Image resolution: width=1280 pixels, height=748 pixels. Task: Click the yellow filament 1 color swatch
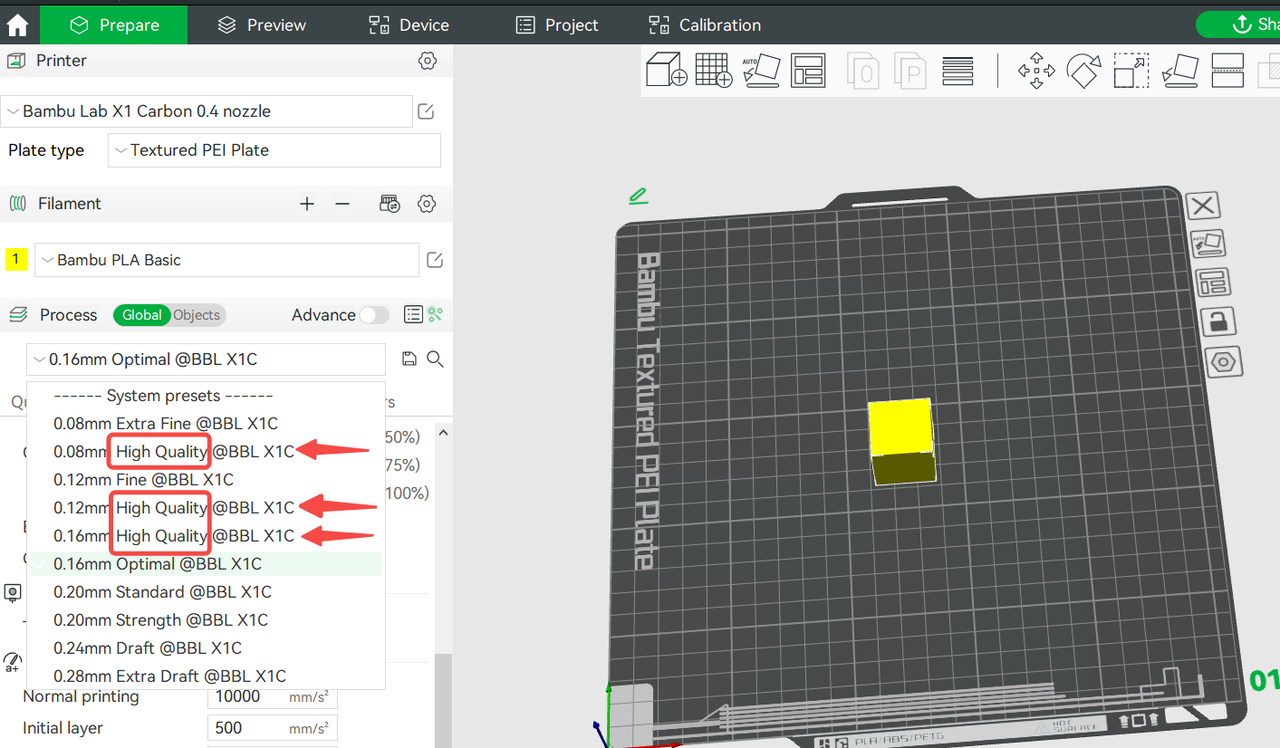click(x=16, y=260)
